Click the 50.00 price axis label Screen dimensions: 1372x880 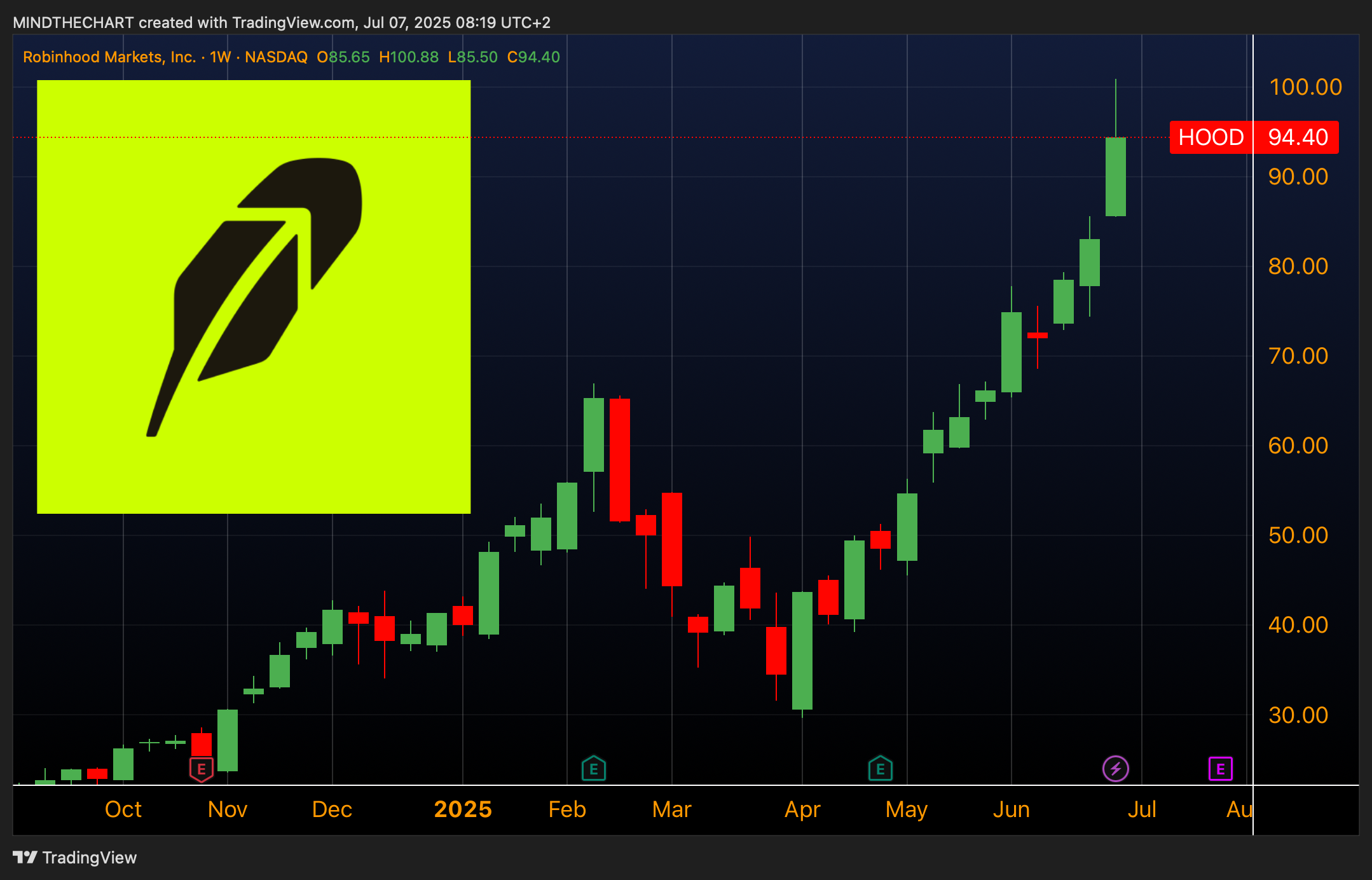tap(1298, 535)
